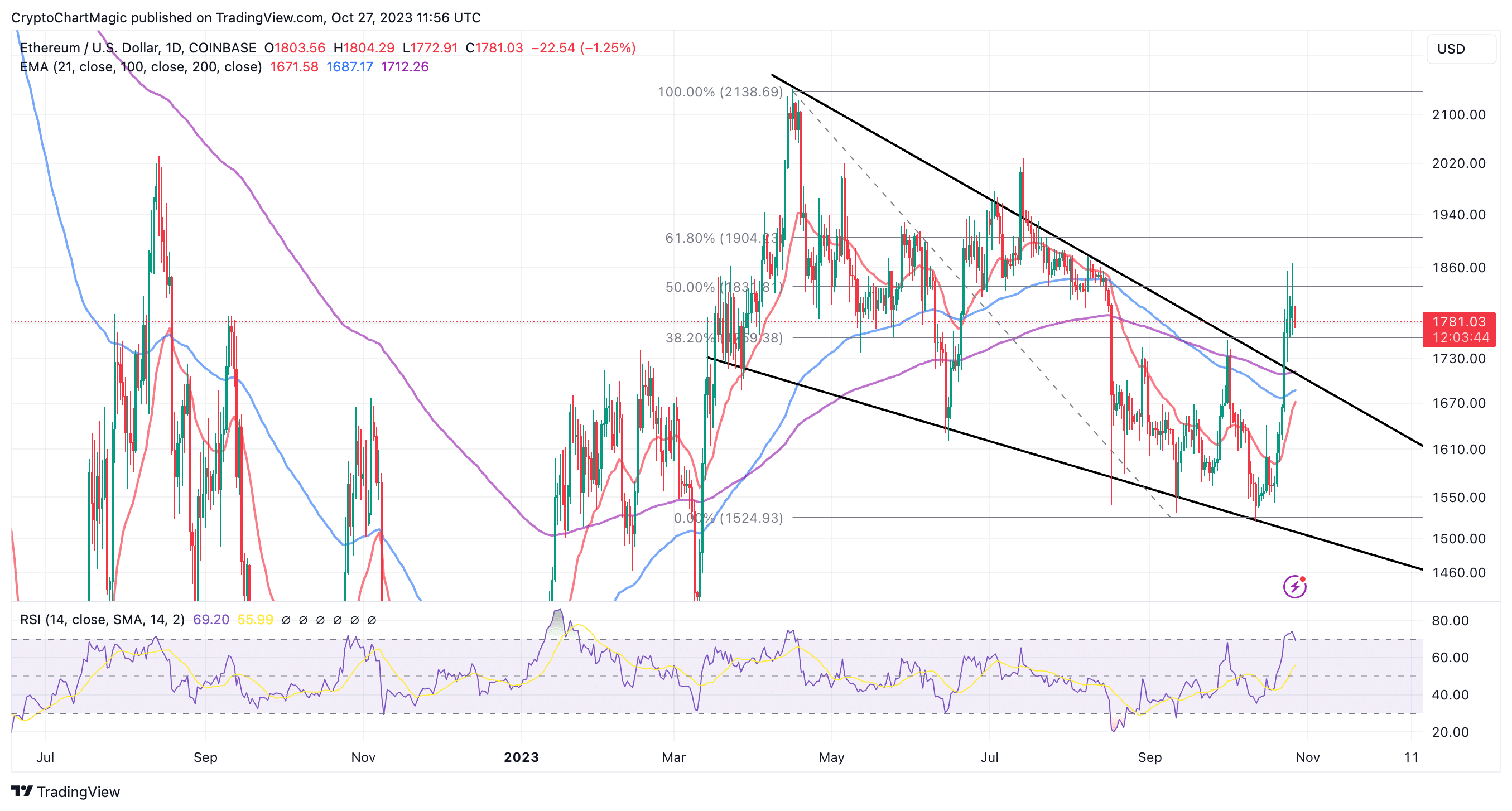Click the 2023 label on time axis
This screenshot has height=811, width=1512.
coord(521,757)
